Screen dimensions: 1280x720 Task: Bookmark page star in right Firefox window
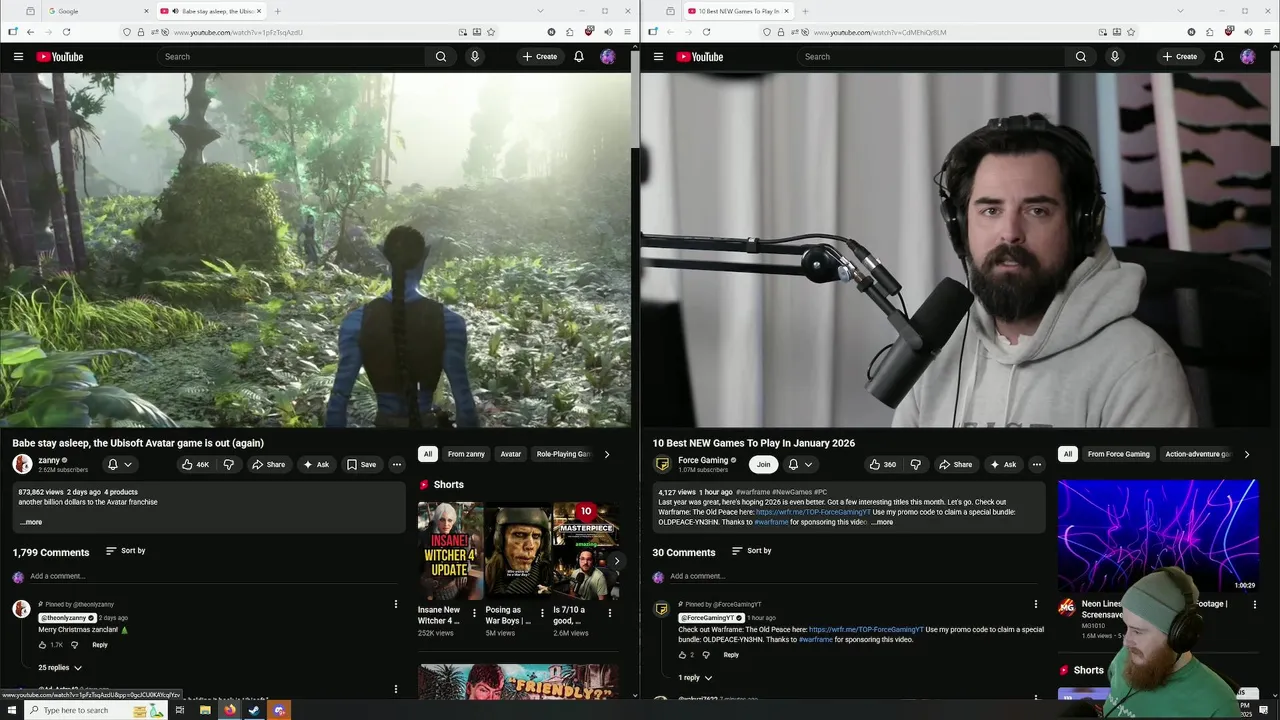1131,32
